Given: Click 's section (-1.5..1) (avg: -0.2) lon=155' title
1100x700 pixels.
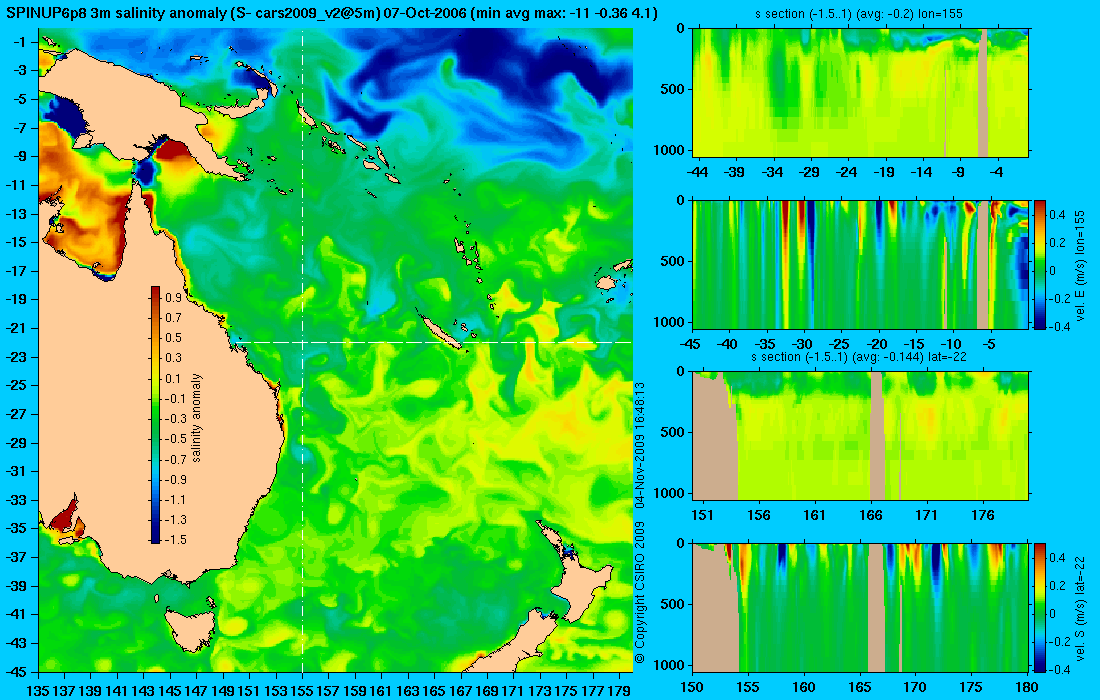Looking at the screenshot, I should pyautogui.click(x=857, y=14).
